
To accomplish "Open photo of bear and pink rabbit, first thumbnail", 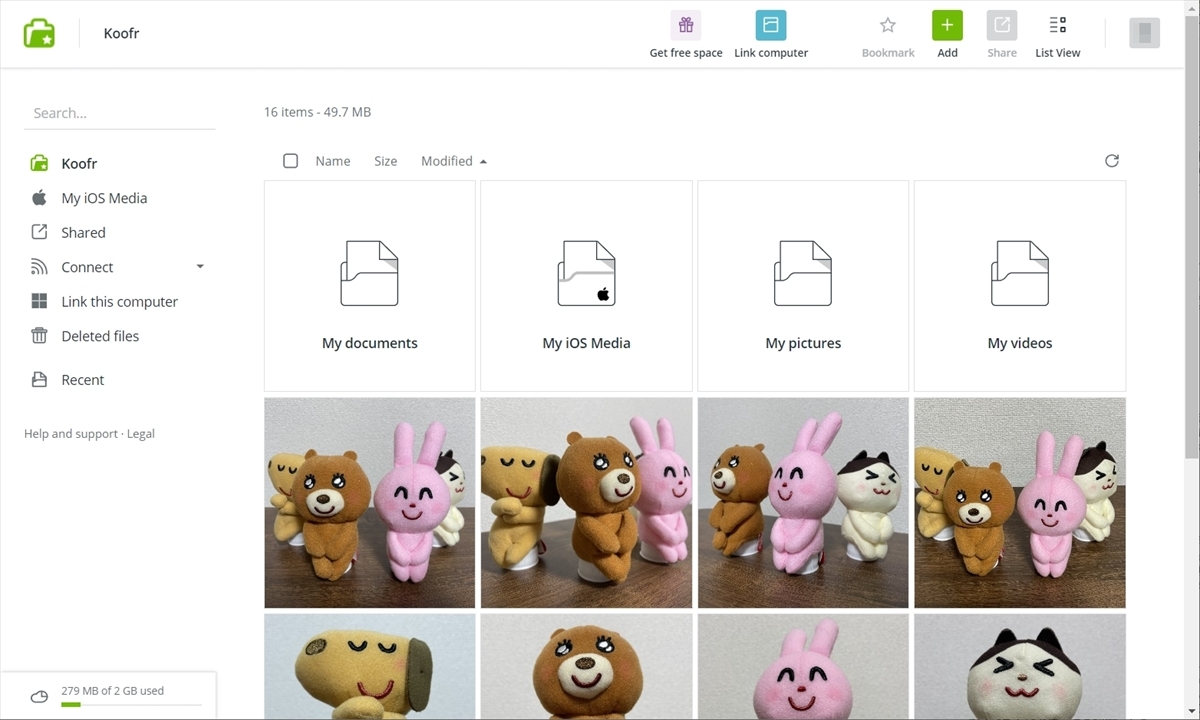I will click(x=369, y=503).
